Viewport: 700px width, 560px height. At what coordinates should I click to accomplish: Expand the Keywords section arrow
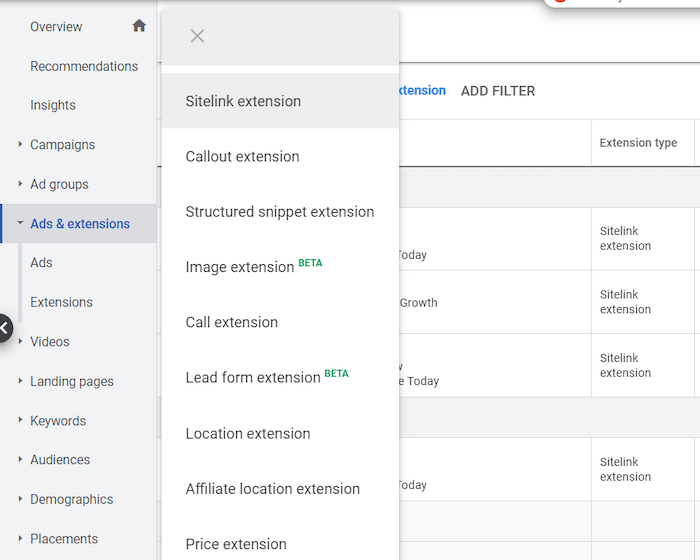click(20, 420)
